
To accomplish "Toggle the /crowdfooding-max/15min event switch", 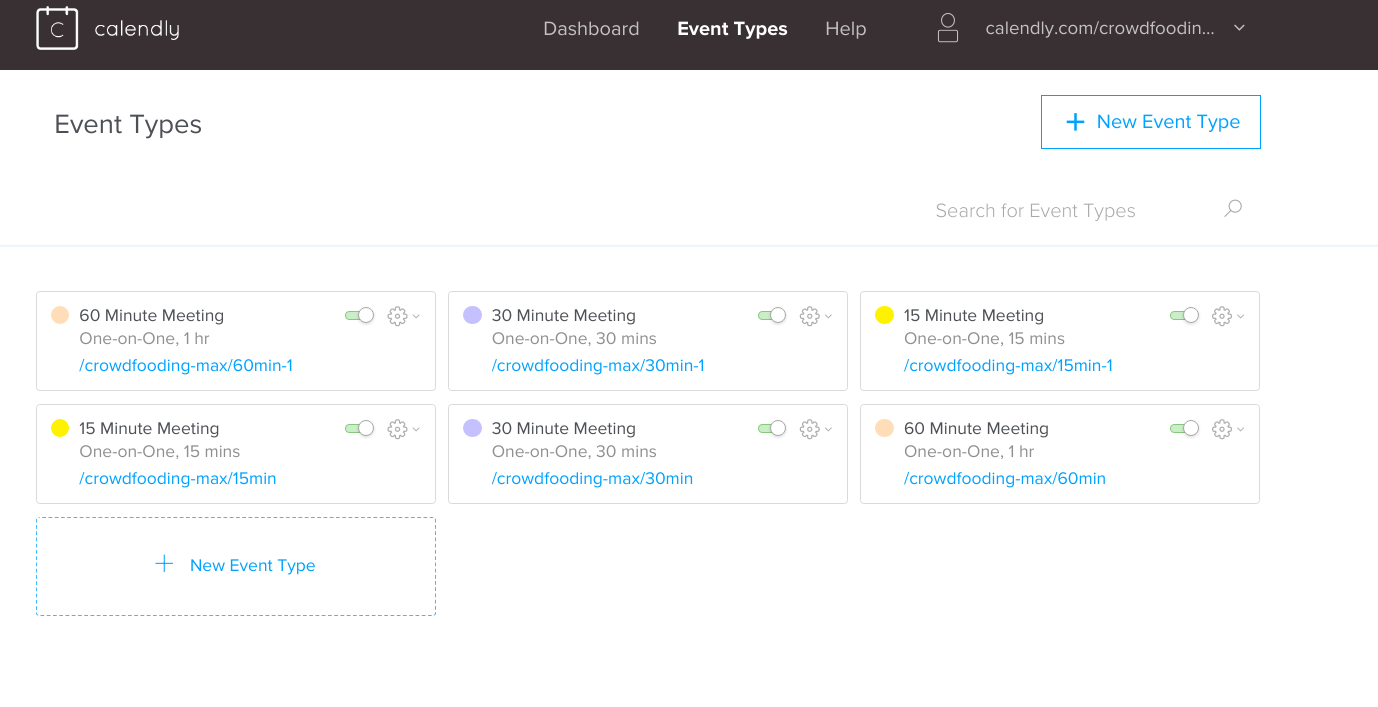I will click(x=360, y=429).
